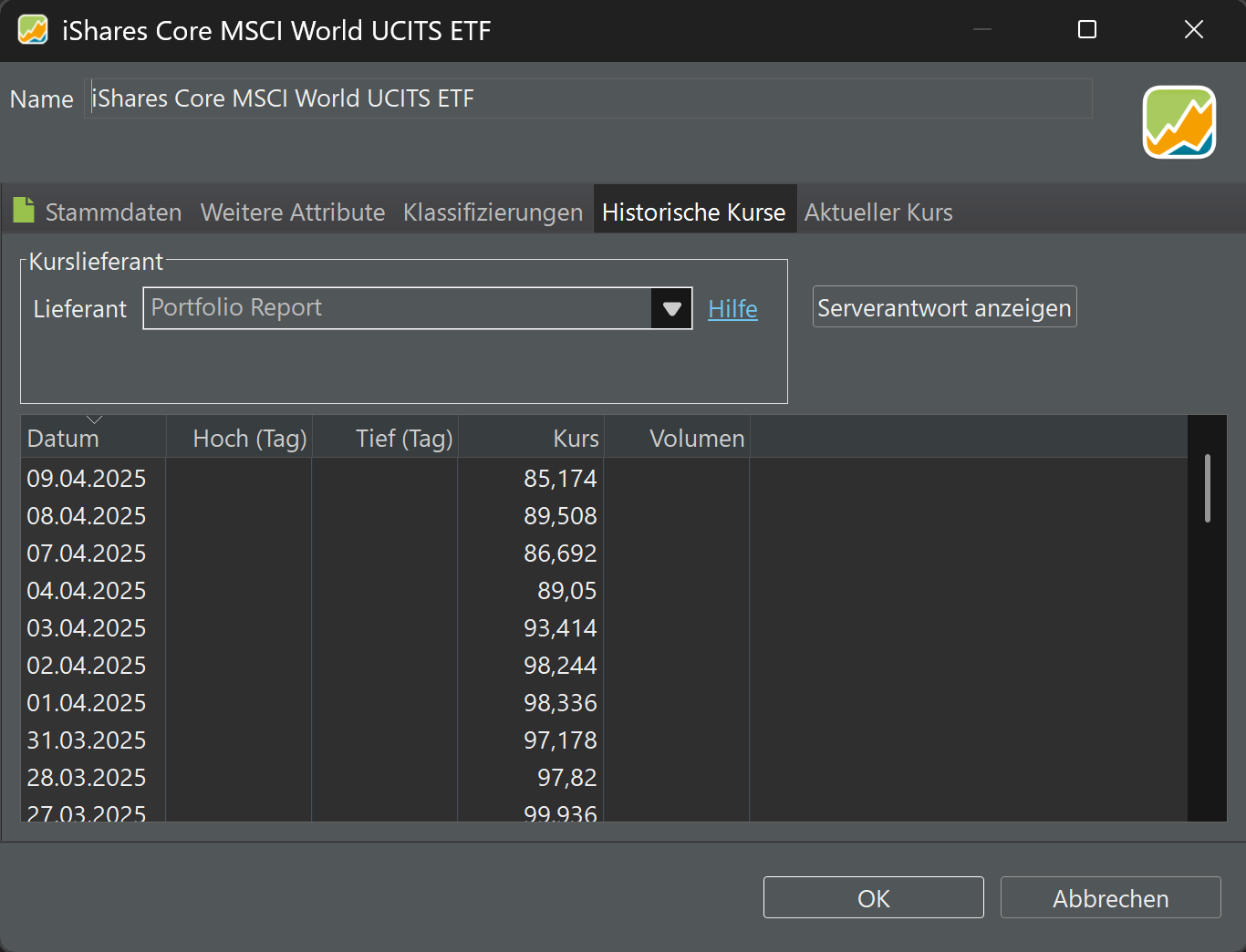Open the Lieferant dropdown arrow

(x=671, y=308)
